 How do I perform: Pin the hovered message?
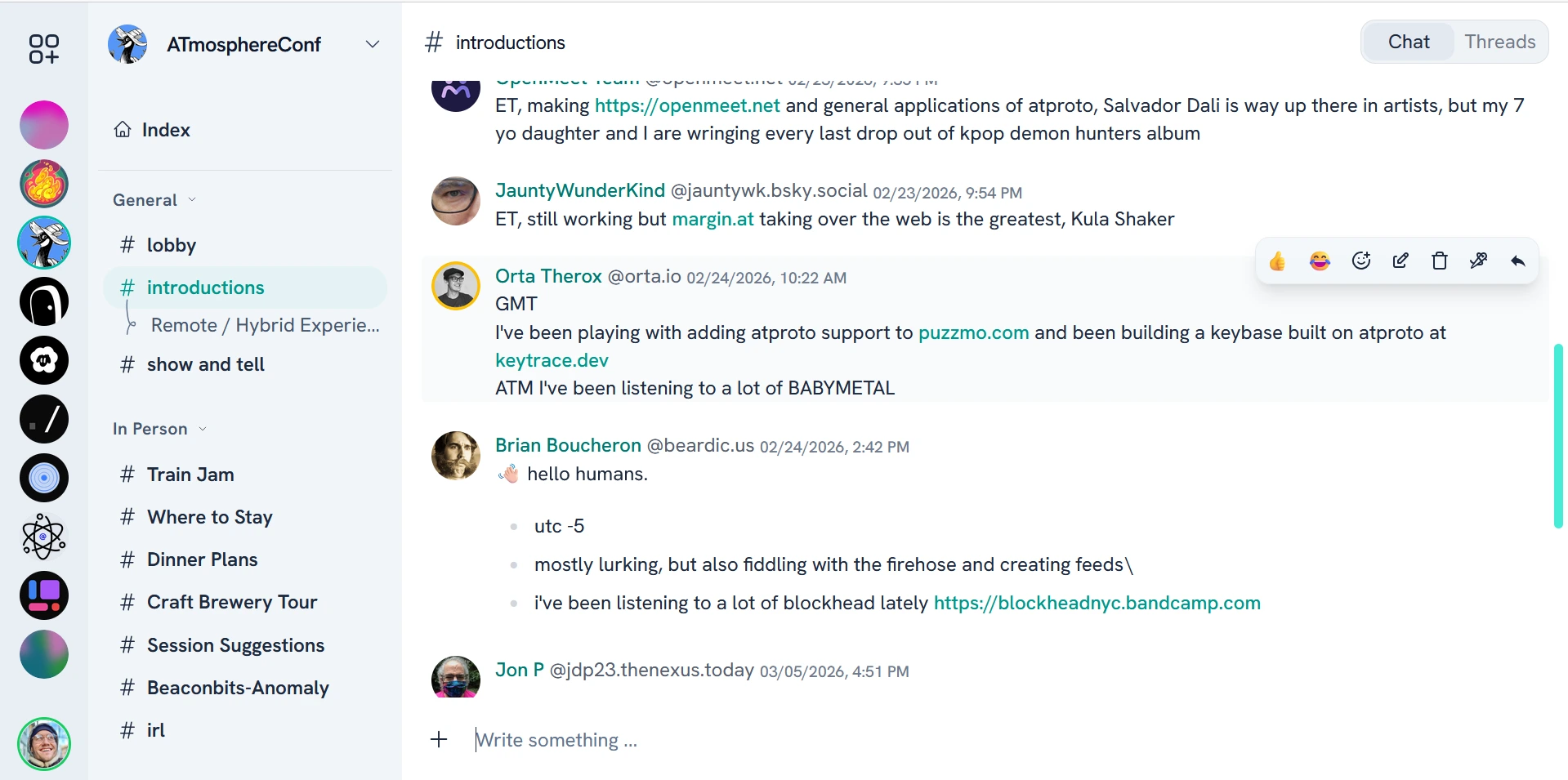(1478, 261)
